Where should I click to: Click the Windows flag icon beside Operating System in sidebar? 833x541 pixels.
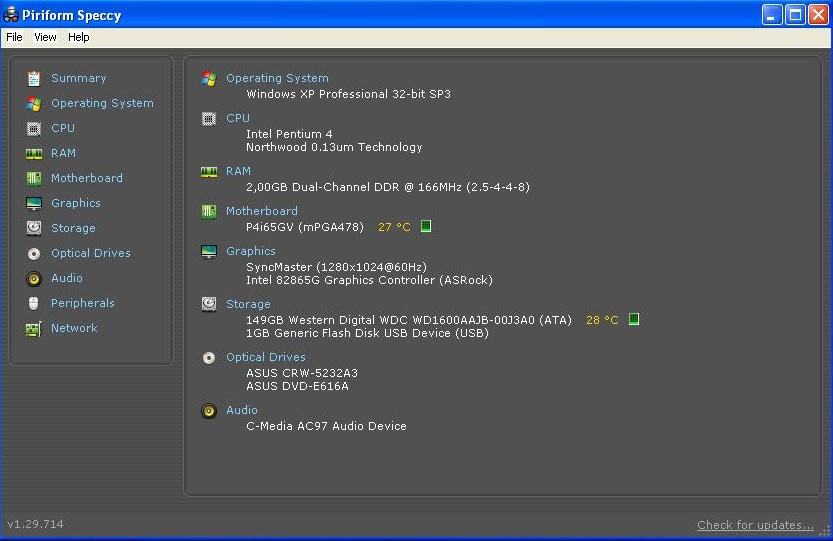(x=34, y=104)
